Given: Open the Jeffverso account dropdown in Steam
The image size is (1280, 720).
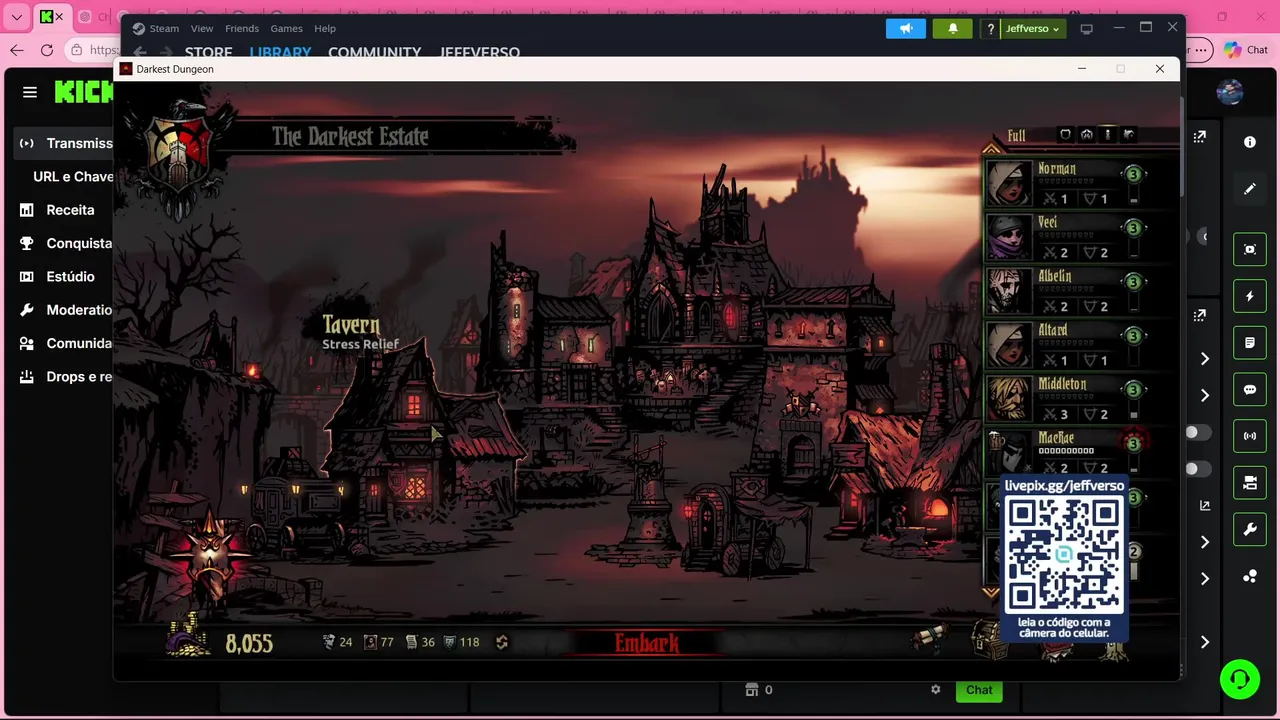Looking at the screenshot, I should [x=1032, y=29].
